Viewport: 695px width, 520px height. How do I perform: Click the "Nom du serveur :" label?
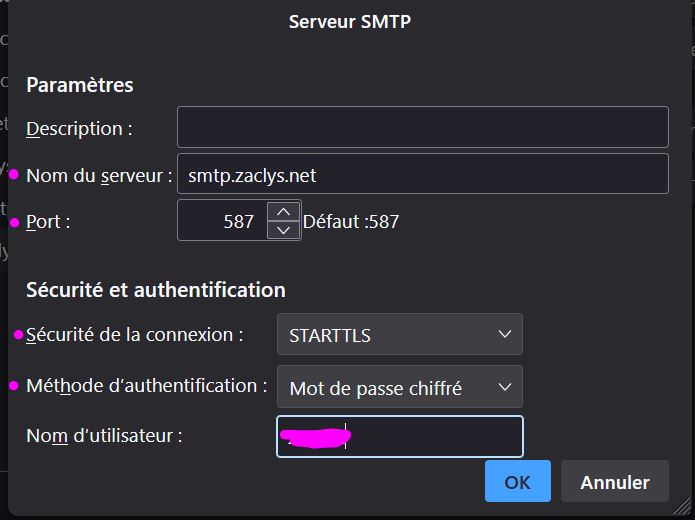click(x=99, y=176)
